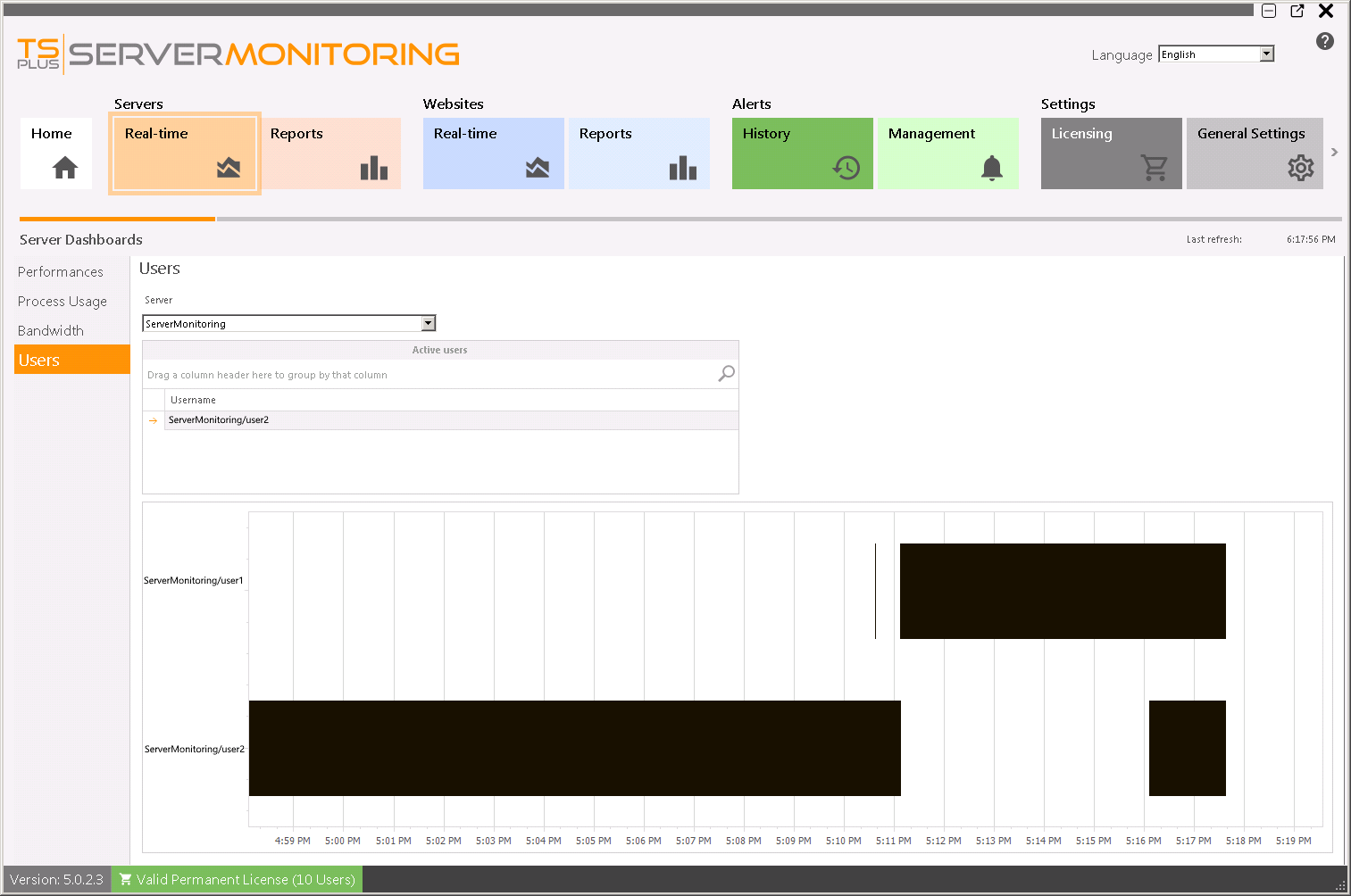
Task: Select the Servers Real-time chart icon
Action: pyautogui.click(x=229, y=166)
